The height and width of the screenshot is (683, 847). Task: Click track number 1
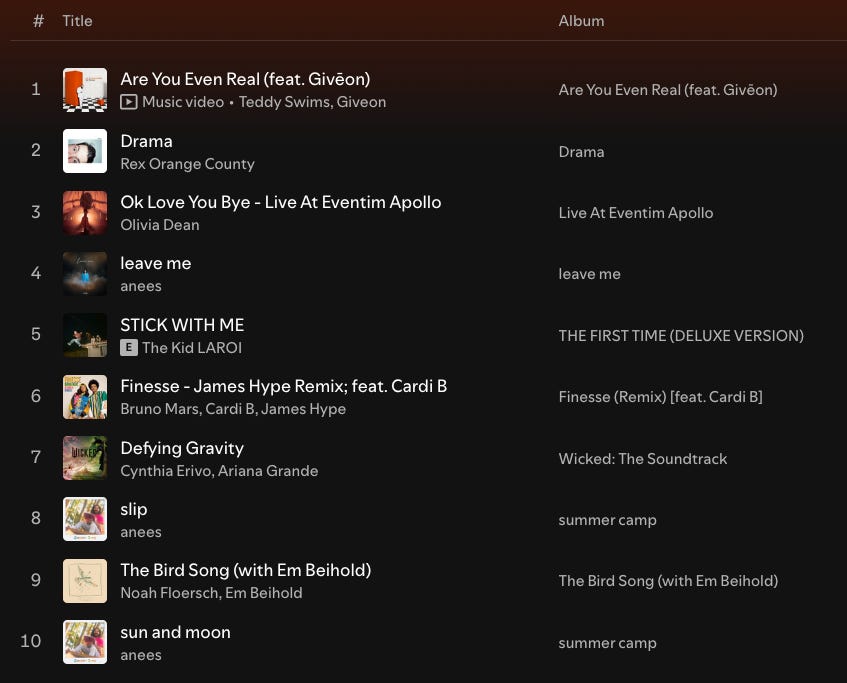coord(36,89)
